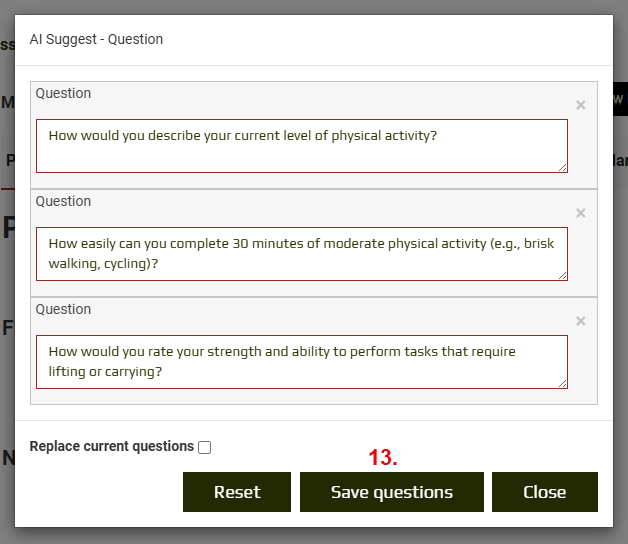Close the AI Suggest dialog with Close button
Screen dimensions: 628x544
point(544,492)
